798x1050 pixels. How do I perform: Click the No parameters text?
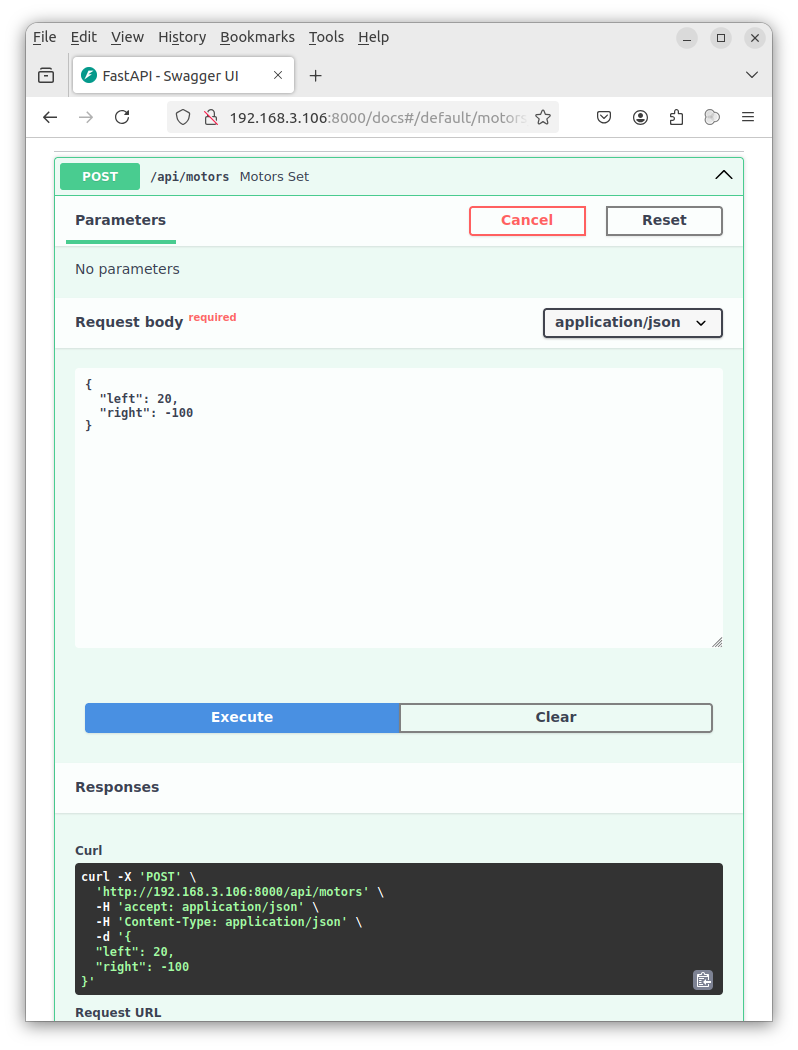[x=127, y=269]
